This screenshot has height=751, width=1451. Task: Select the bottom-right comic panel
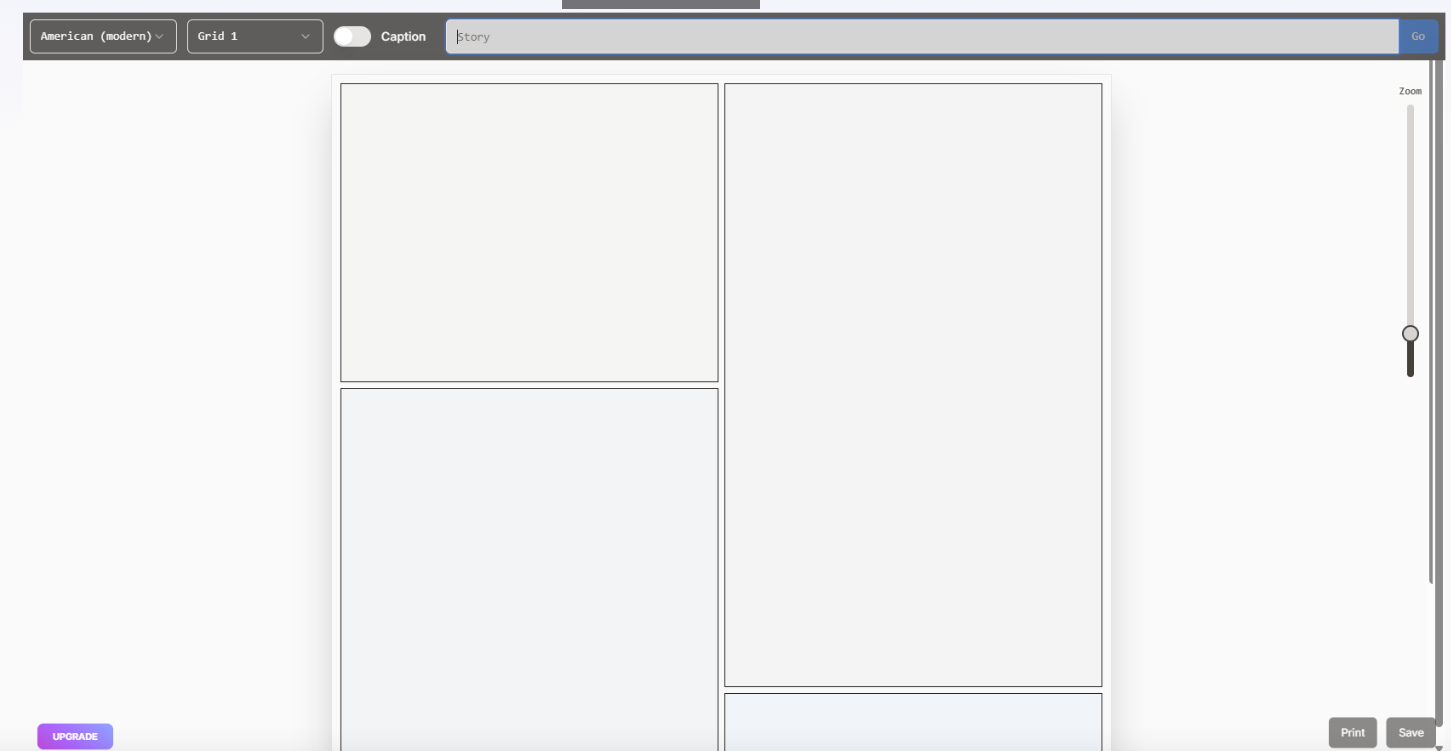(x=912, y=721)
